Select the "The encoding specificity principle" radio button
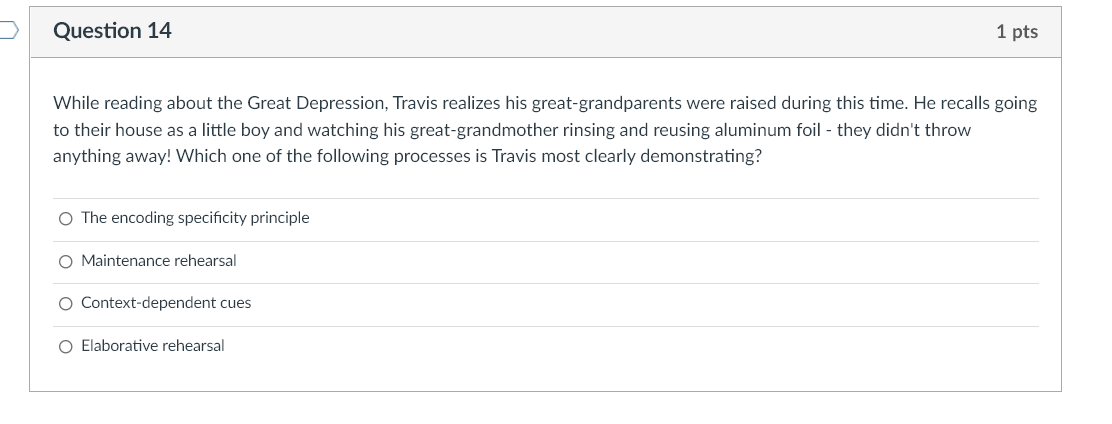Image resolution: width=1112 pixels, height=424 pixels. (66, 218)
